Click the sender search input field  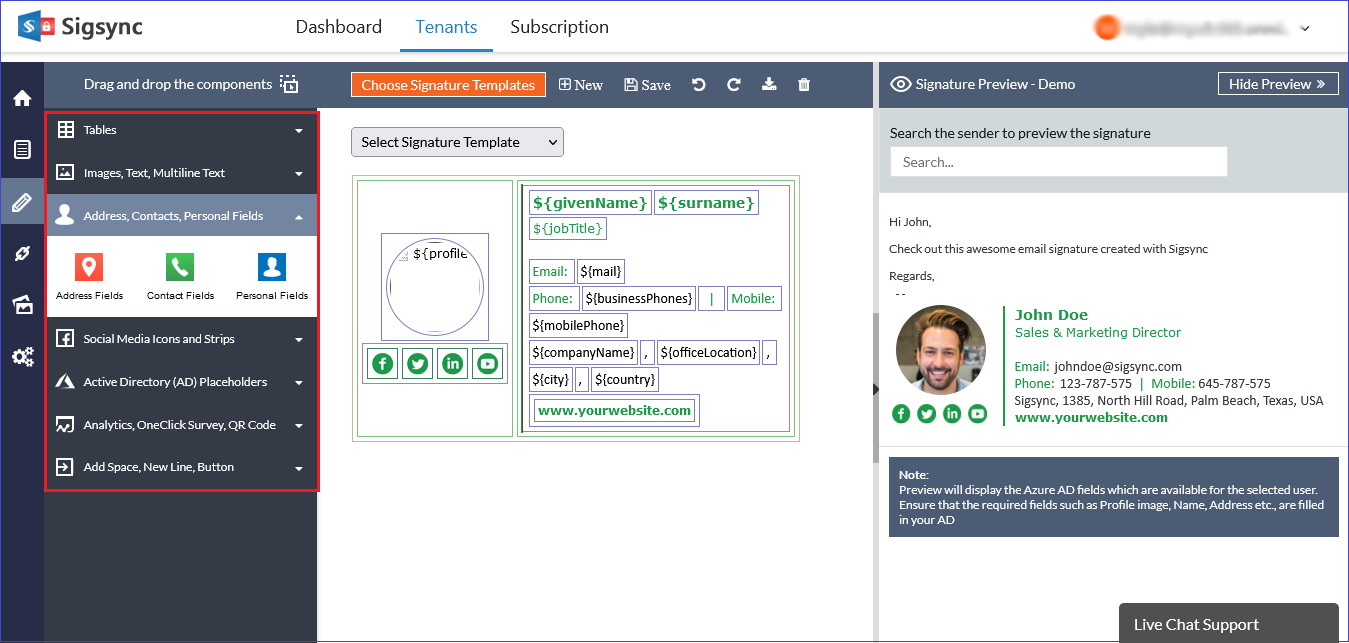click(x=1058, y=162)
